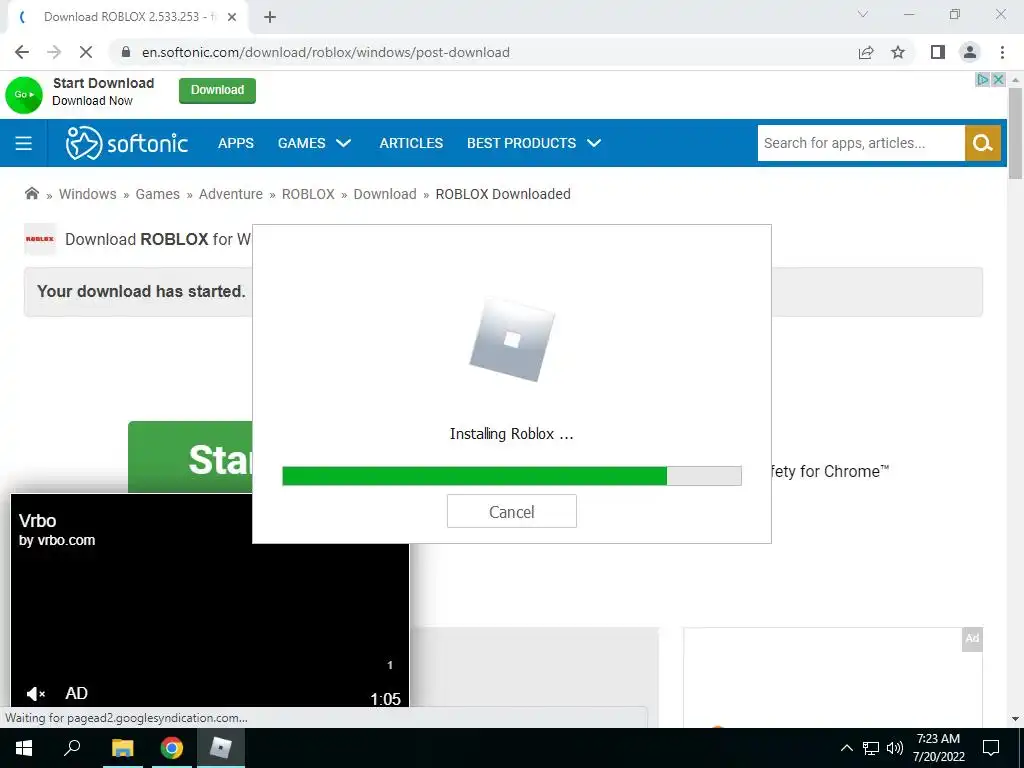Click Ad label on right ad box
This screenshot has width=1024, height=768.
point(972,639)
